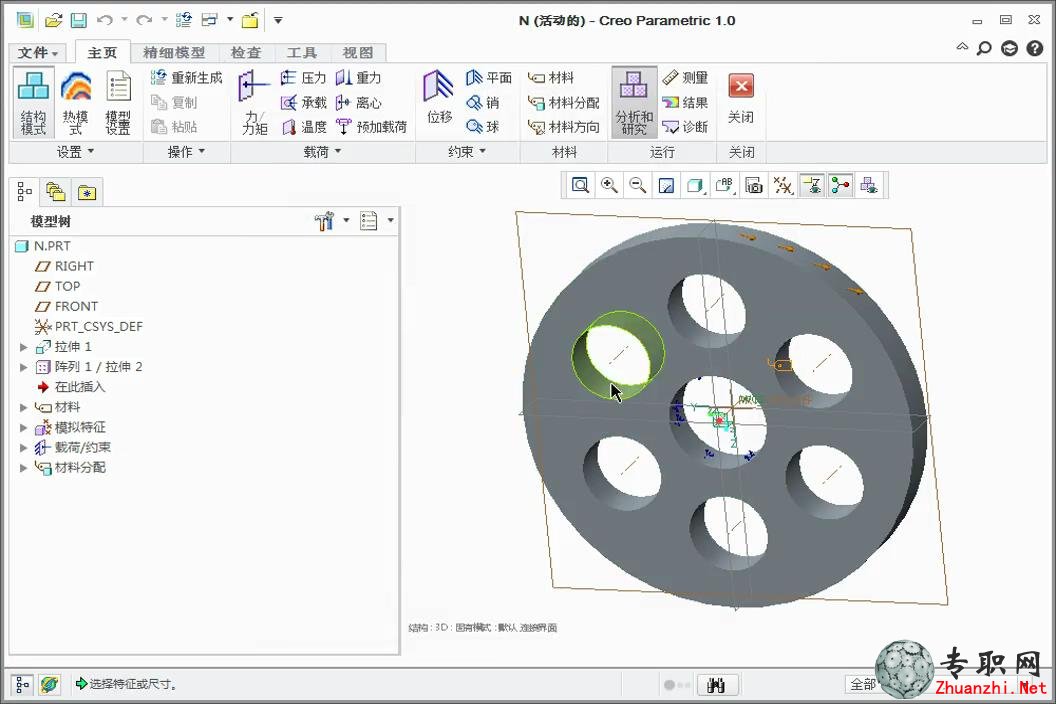The image size is (1056, 704).
Task: Click the Zoom In magnifier
Action: pyautogui.click(x=609, y=185)
